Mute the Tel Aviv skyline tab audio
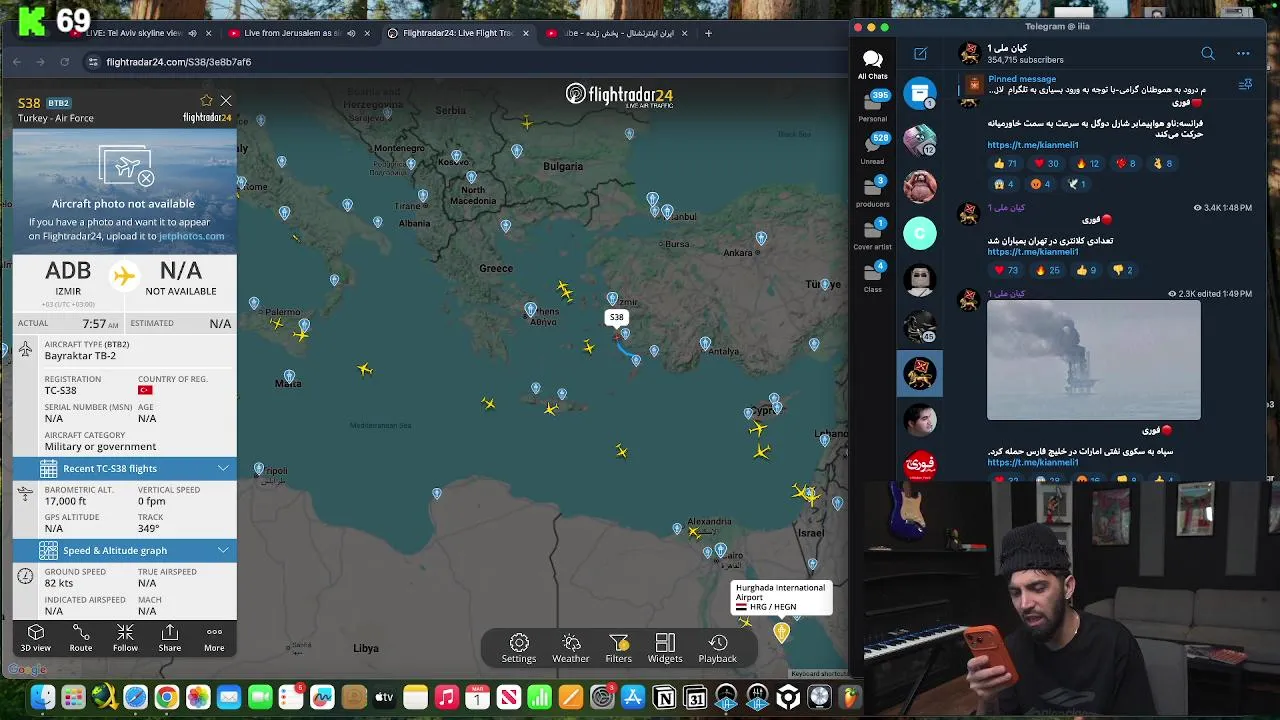This screenshot has width=1280, height=720. [192, 33]
